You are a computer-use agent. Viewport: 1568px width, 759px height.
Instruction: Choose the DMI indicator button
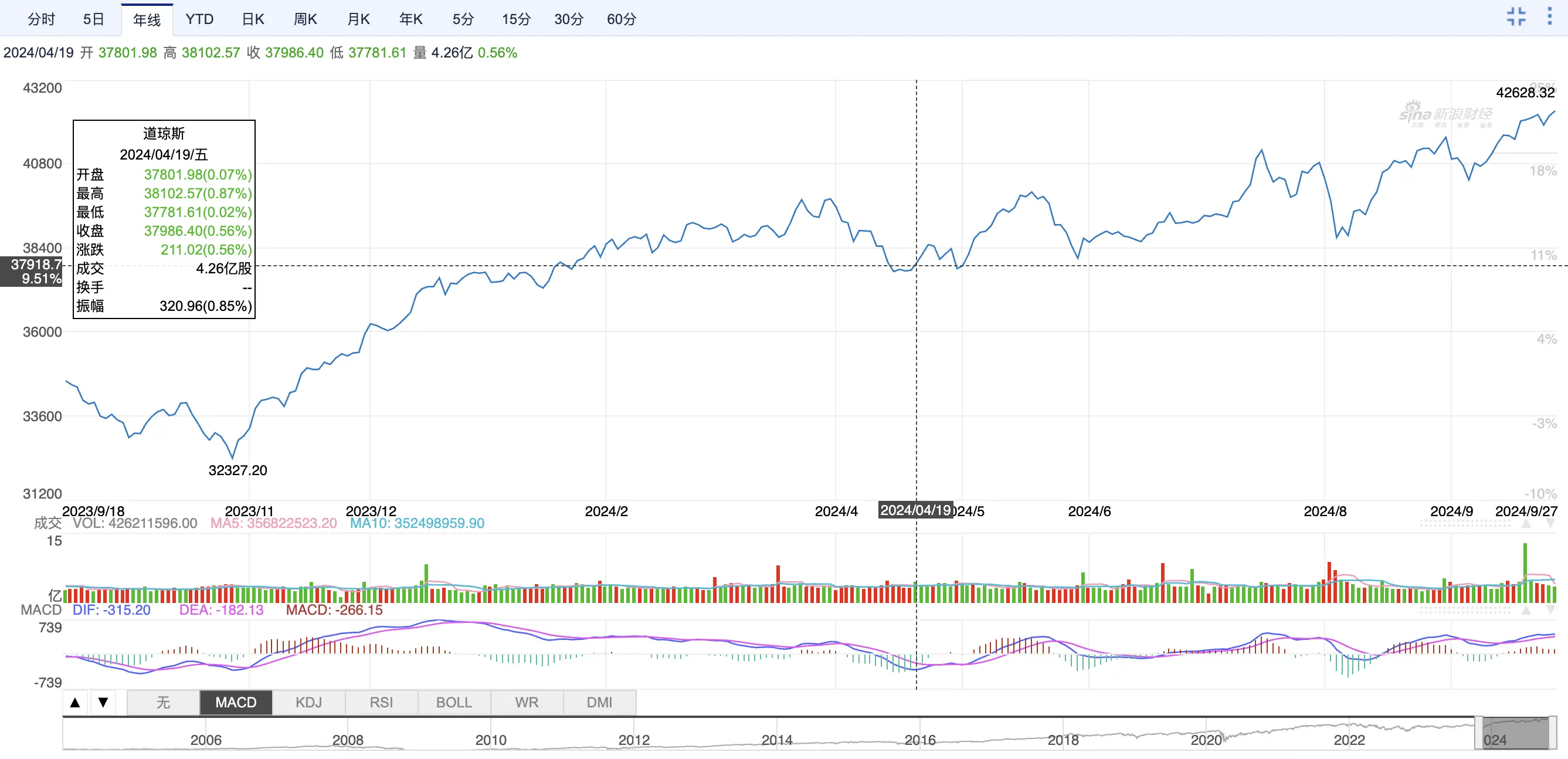tap(599, 703)
